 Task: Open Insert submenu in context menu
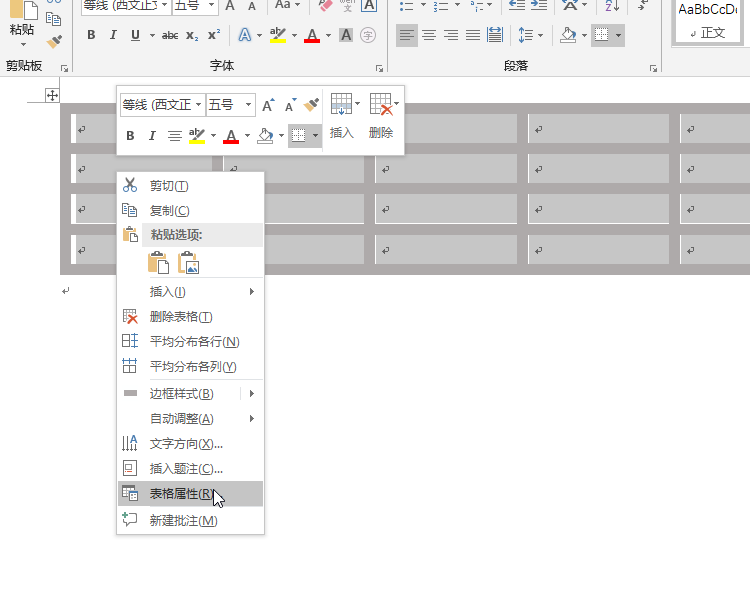pos(190,291)
